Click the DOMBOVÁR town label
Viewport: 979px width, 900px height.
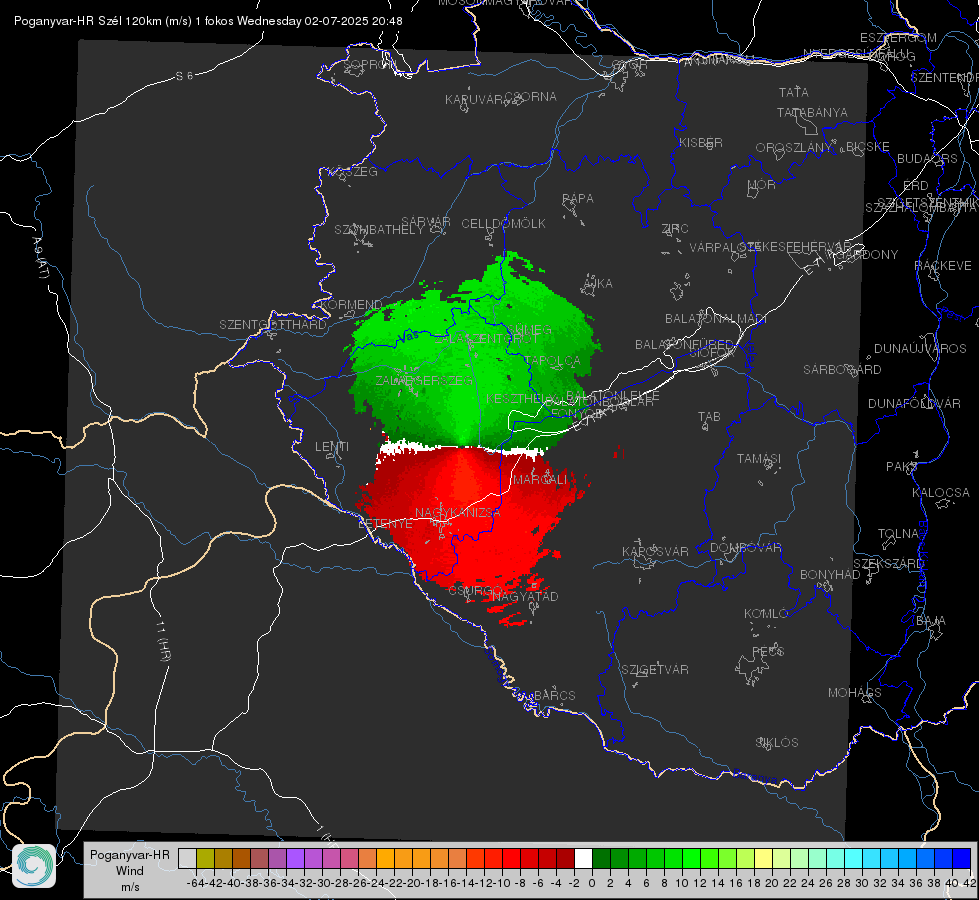coord(745,548)
